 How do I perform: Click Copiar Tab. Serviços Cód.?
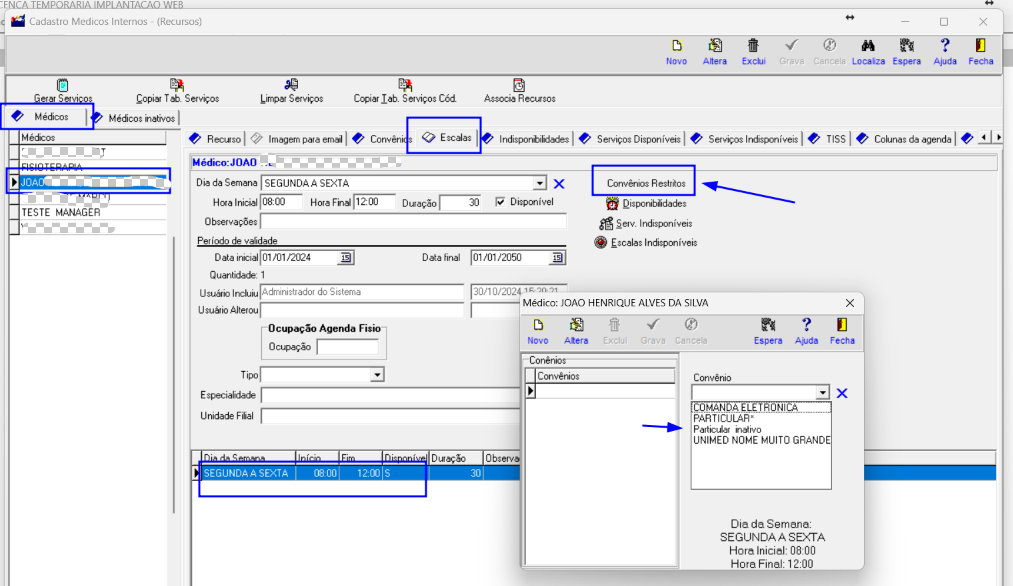coord(405,91)
